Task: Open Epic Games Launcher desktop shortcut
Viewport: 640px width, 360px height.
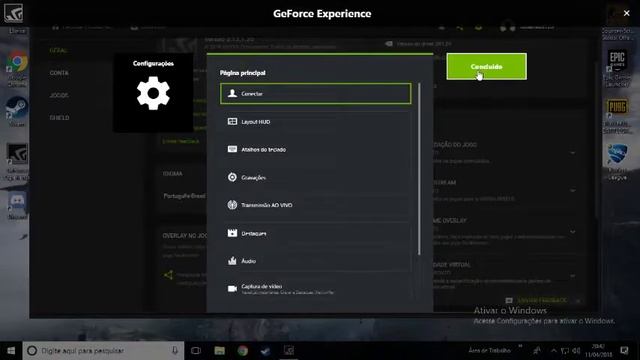Action: pos(617,68)
